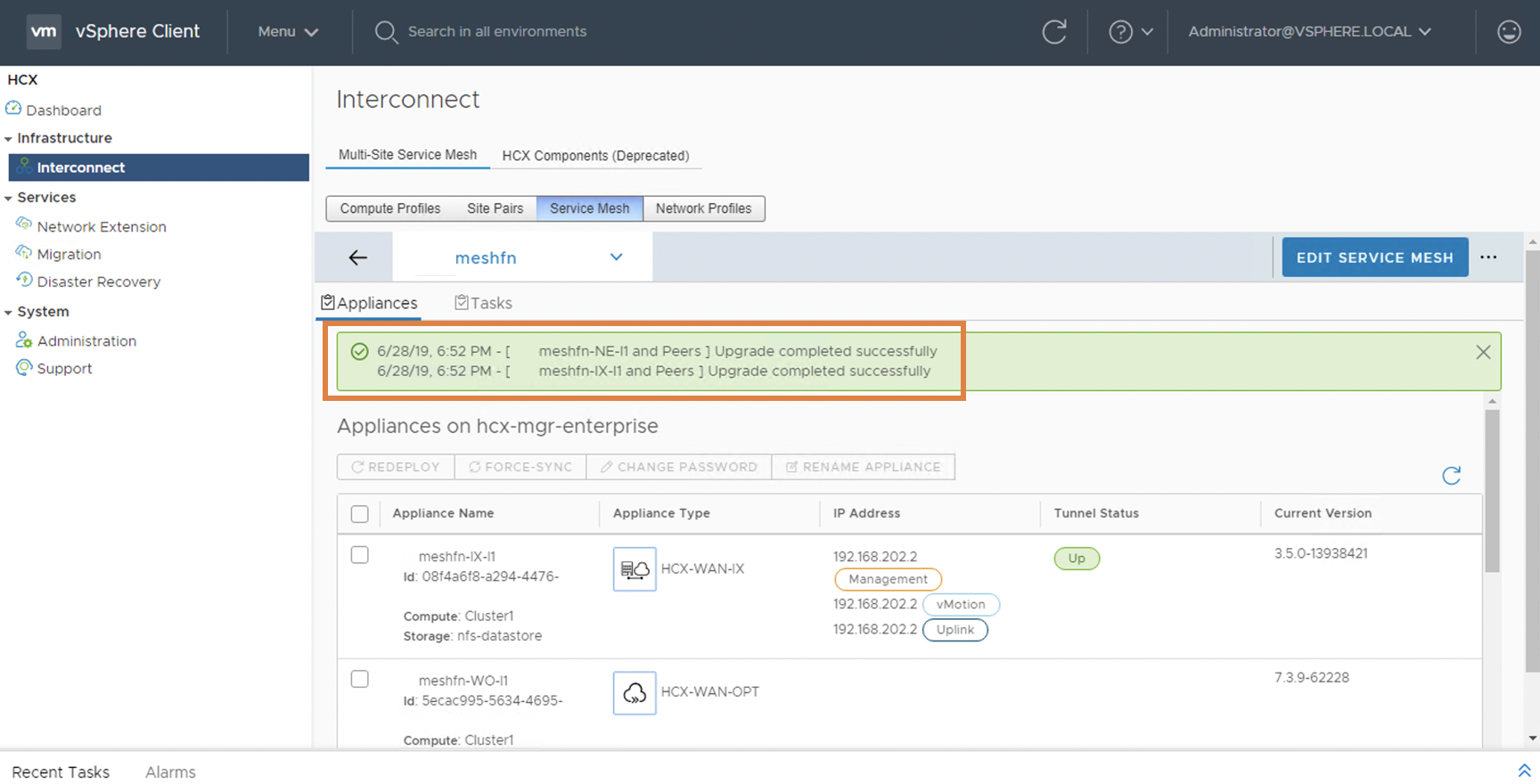Image resolution: width=1540 pixels, height=784 pixels.
Task: Collapse the System tree section
Action: tap(8, 313)
